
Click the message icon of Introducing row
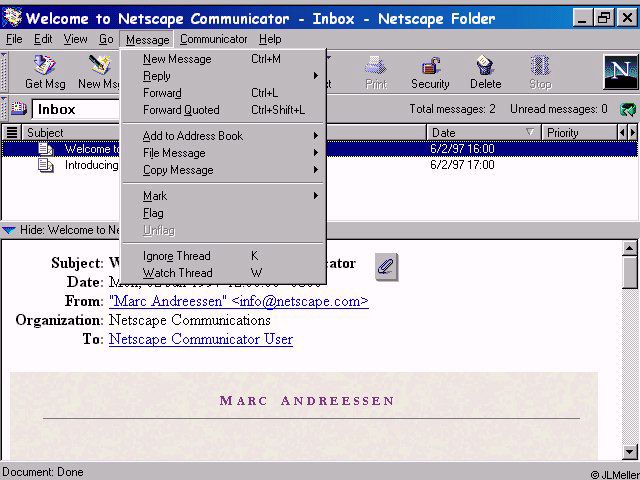pyautogui.click(x=45, y=165)
